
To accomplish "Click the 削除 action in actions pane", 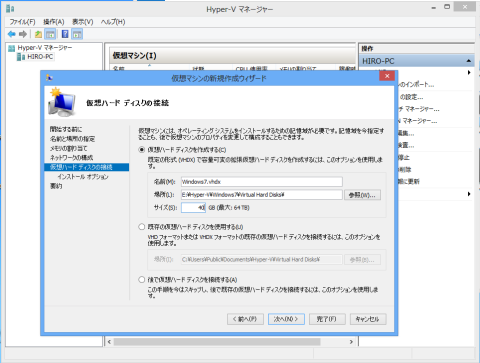I will 405,169.
